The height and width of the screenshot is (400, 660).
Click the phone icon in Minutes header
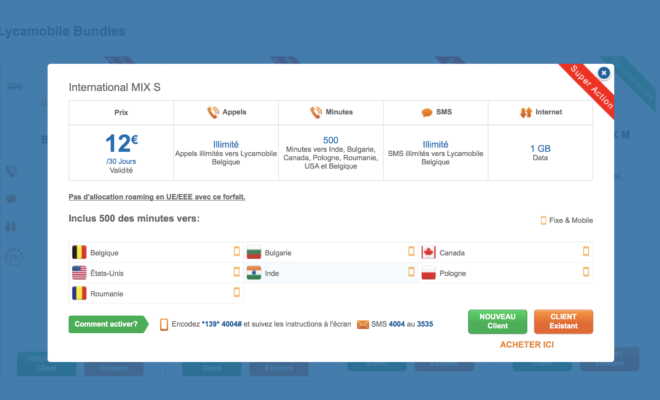click(316, 112)
